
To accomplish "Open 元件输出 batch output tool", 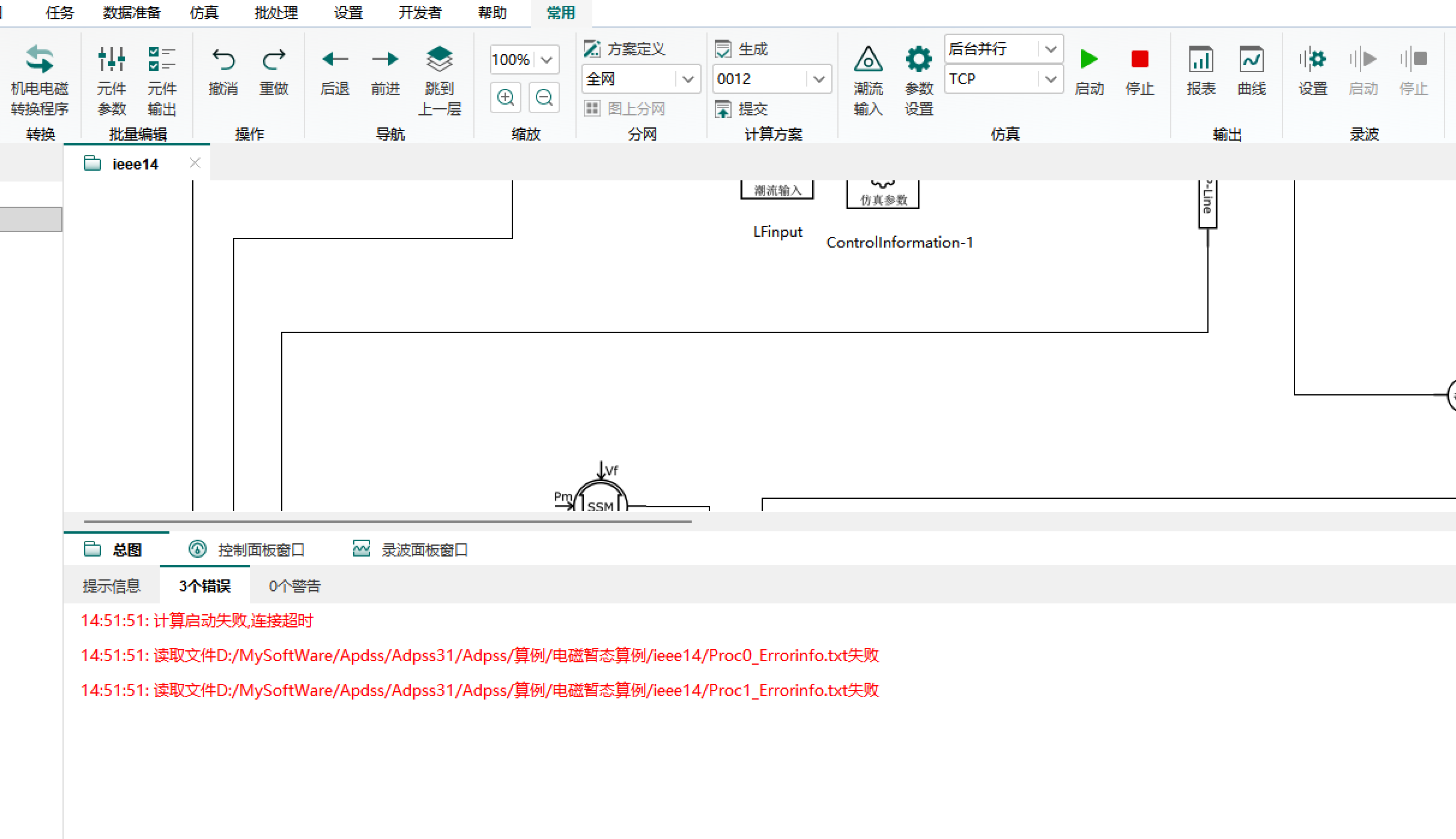I will (x=162, y=60).
